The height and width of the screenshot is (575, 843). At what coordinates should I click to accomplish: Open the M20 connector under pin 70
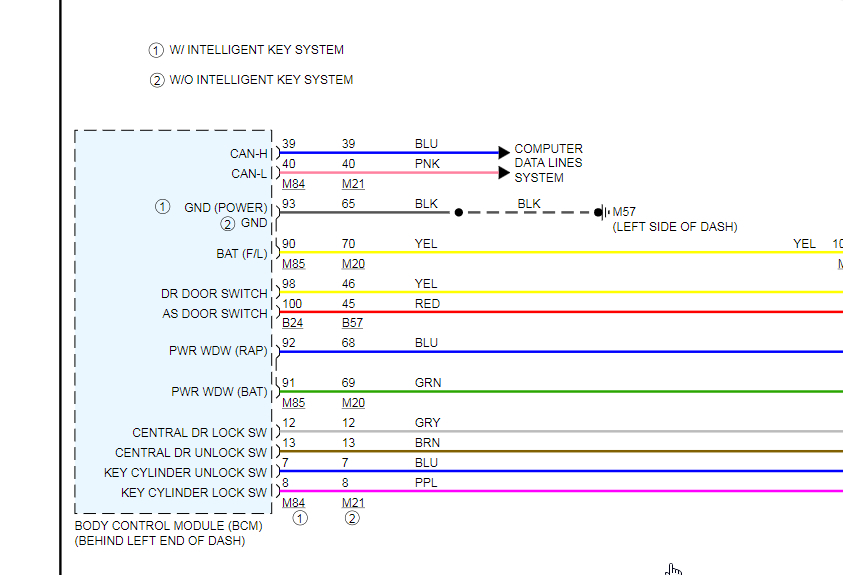(353, 264)
